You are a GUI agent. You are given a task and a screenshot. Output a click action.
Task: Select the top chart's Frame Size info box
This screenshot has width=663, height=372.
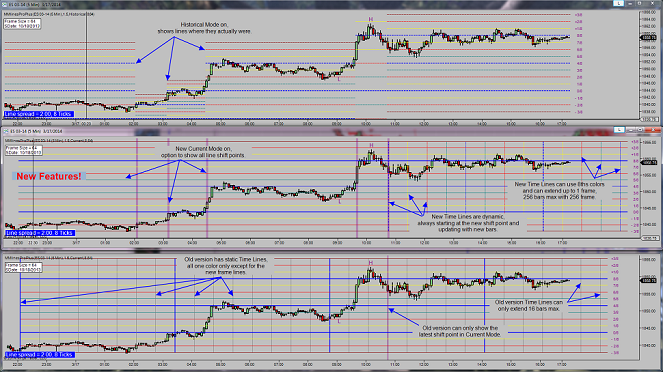22,24
